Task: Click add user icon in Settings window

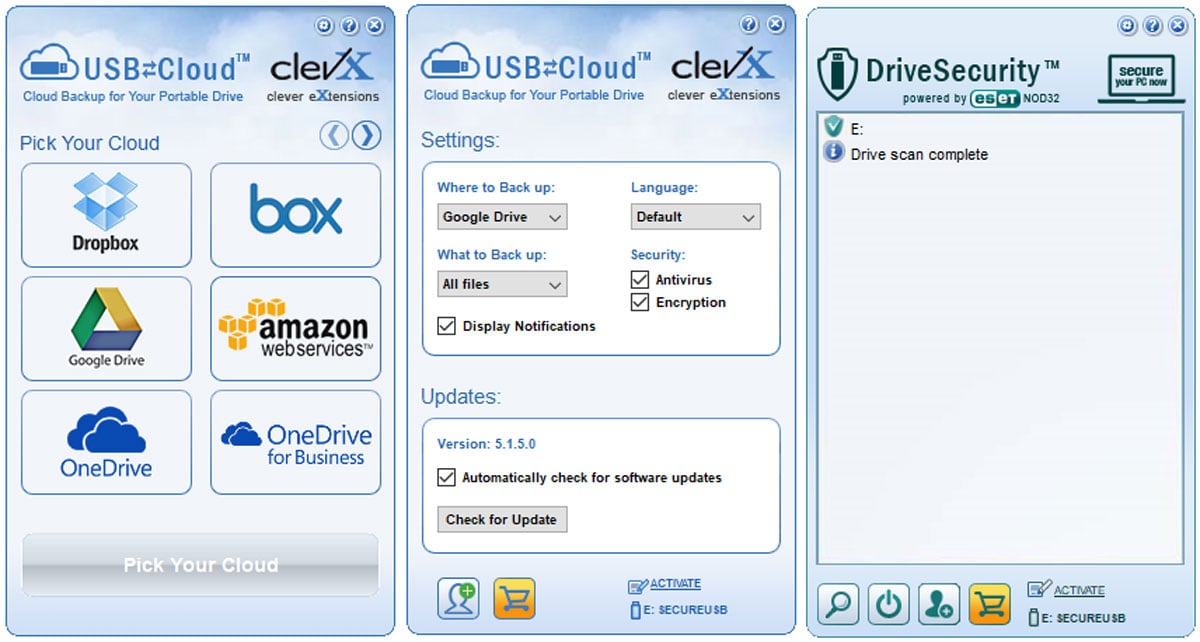Action: tap(458, 598)
